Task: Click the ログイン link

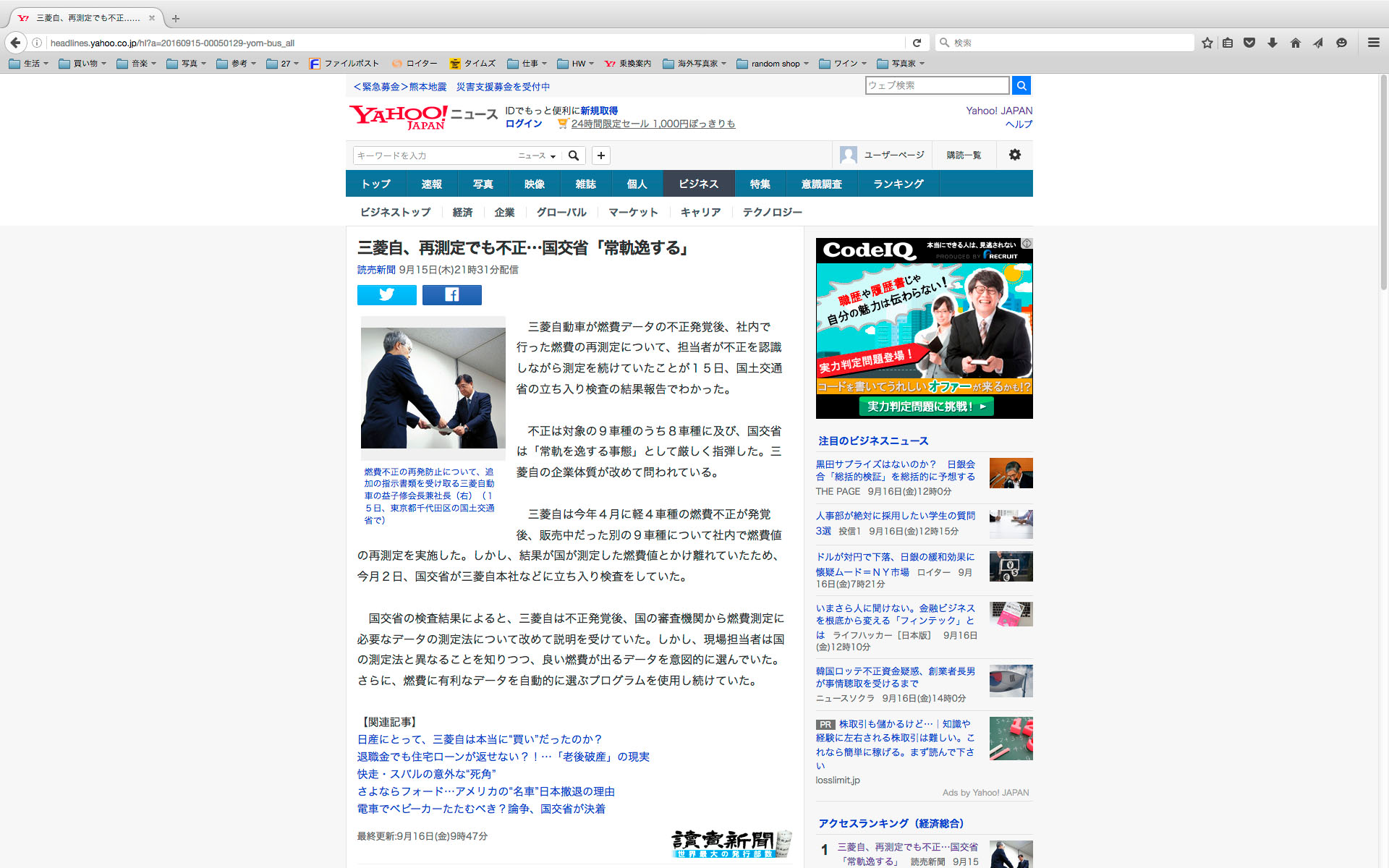Action: (523, 124)
